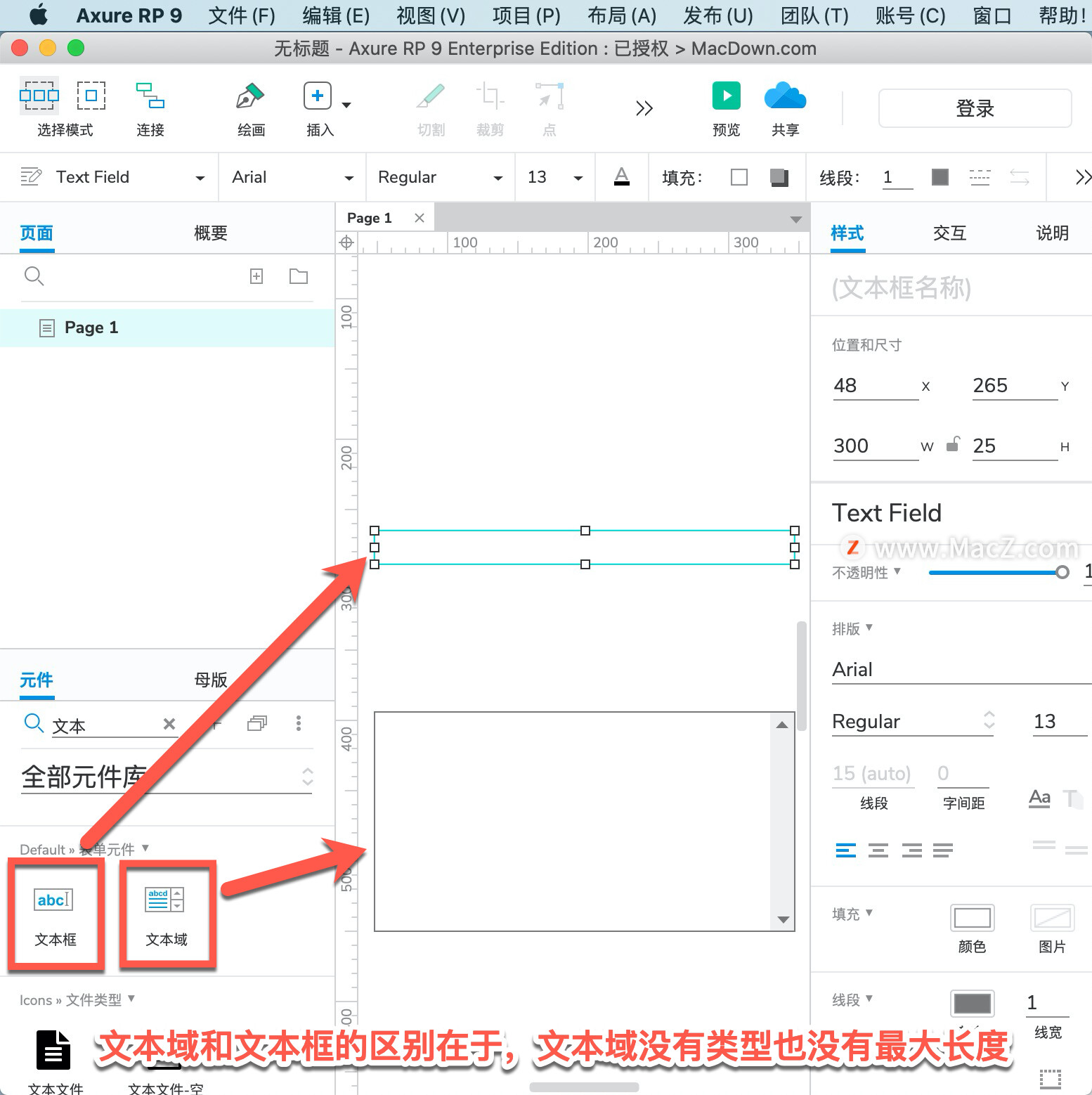Click the Share (共享) cloud icon
Screen dimensions: 1092x1095
(785, 96)
